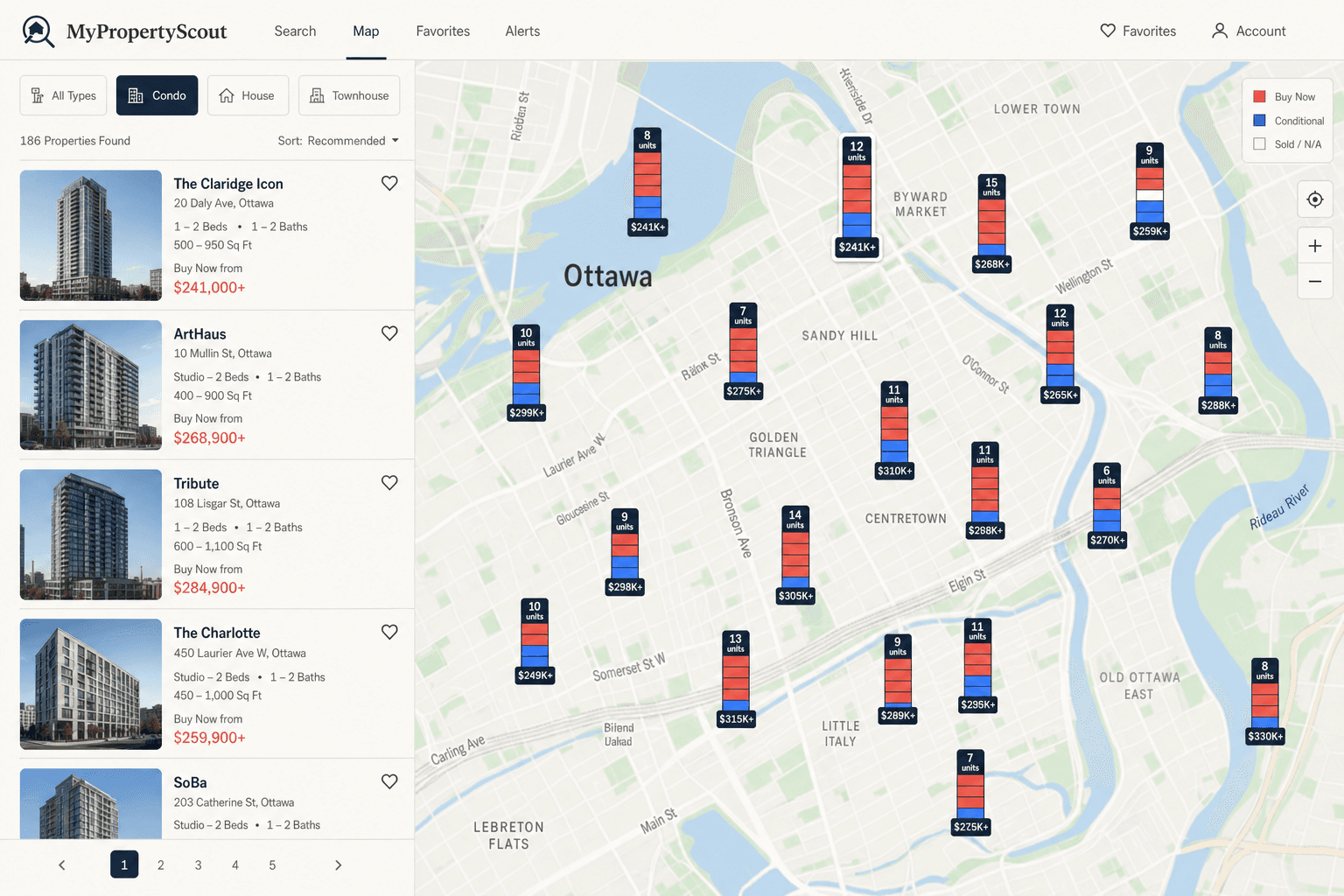Open the Account menu
Image resolution: width=1344 pixels, height=896 pixels.
pos(1249,31)
